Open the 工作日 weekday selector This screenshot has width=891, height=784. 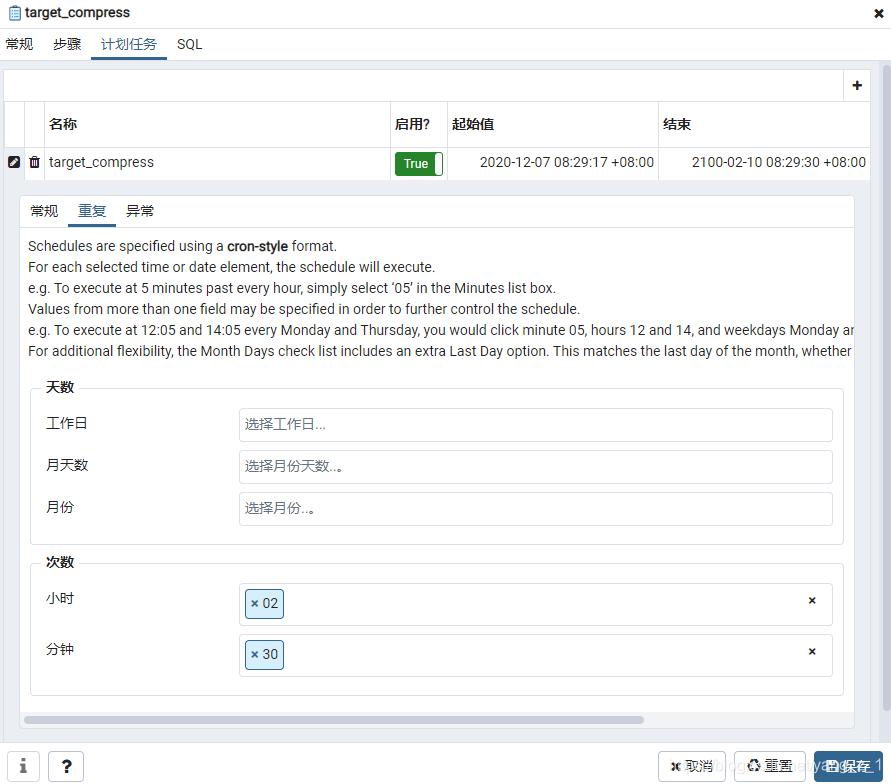point(535,424)
